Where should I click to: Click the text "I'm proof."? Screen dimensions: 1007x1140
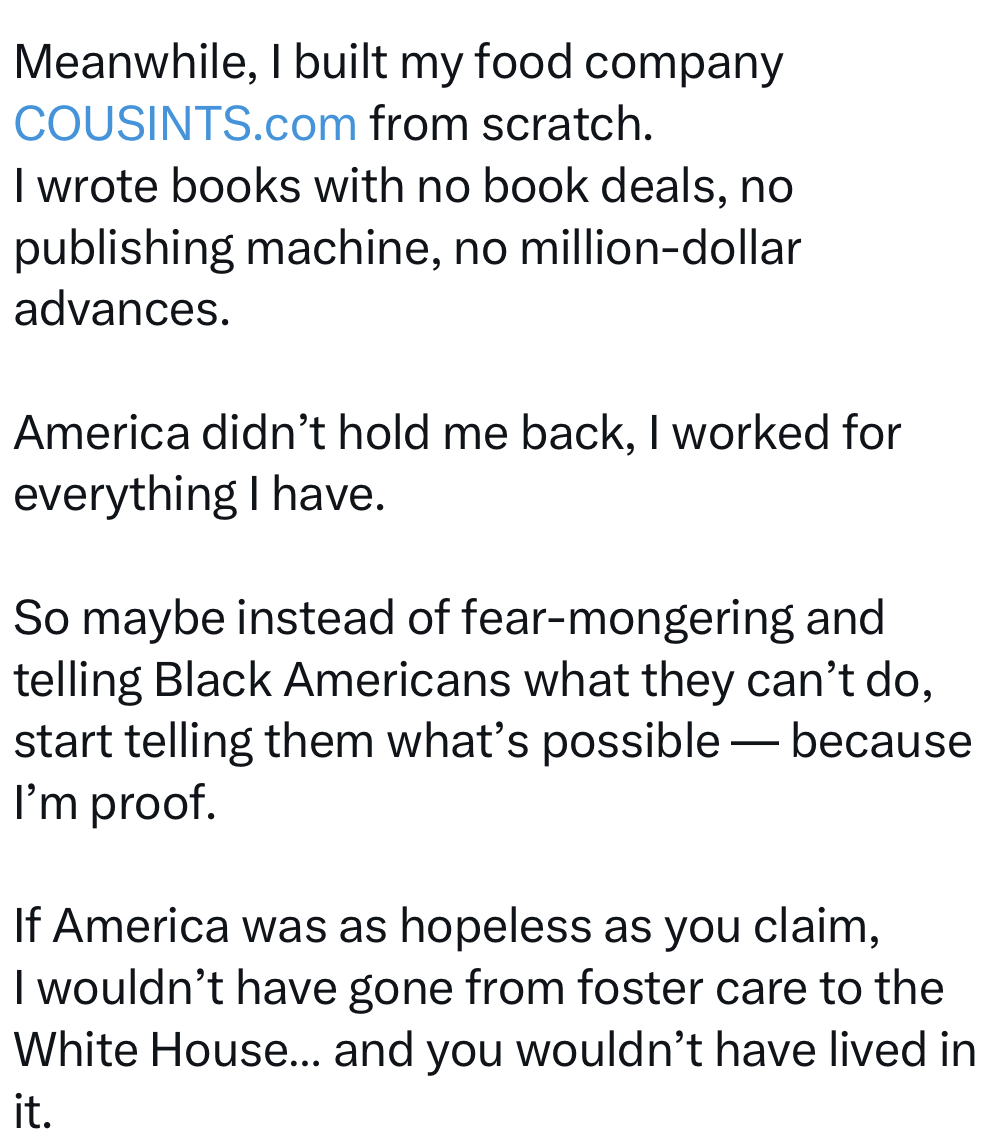114,804
